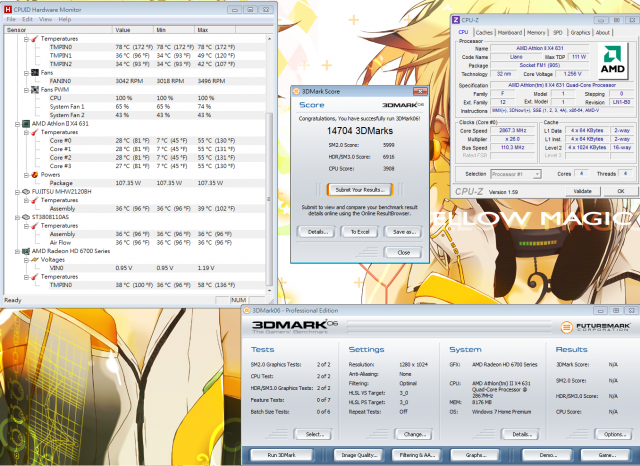Click the Select button under Tests

(x=314, y=434)
